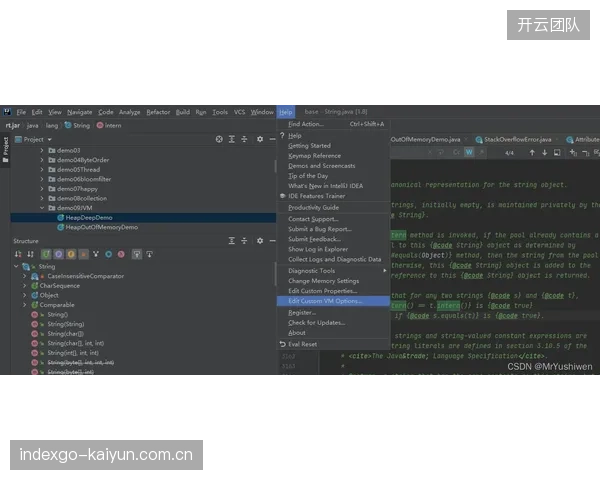Toggle the orange lambda filter in Structure
The height and width of the screenshot is (480, 600).
pos(84,254)
